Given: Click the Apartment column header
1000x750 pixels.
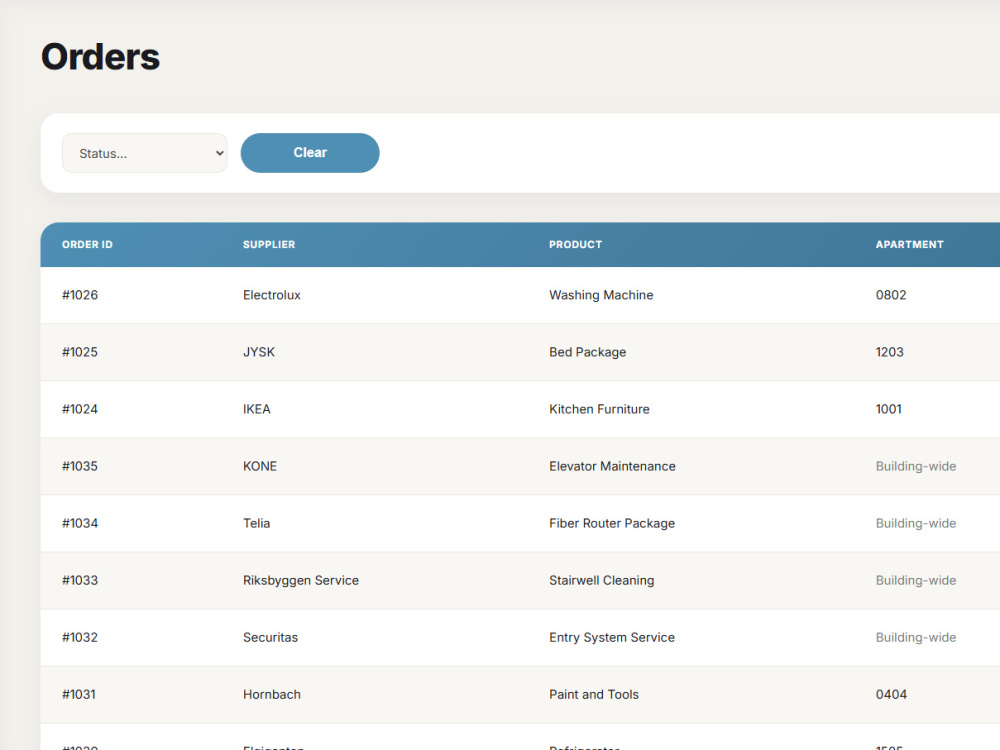Looking at the screenshot, I should (909, 244).
